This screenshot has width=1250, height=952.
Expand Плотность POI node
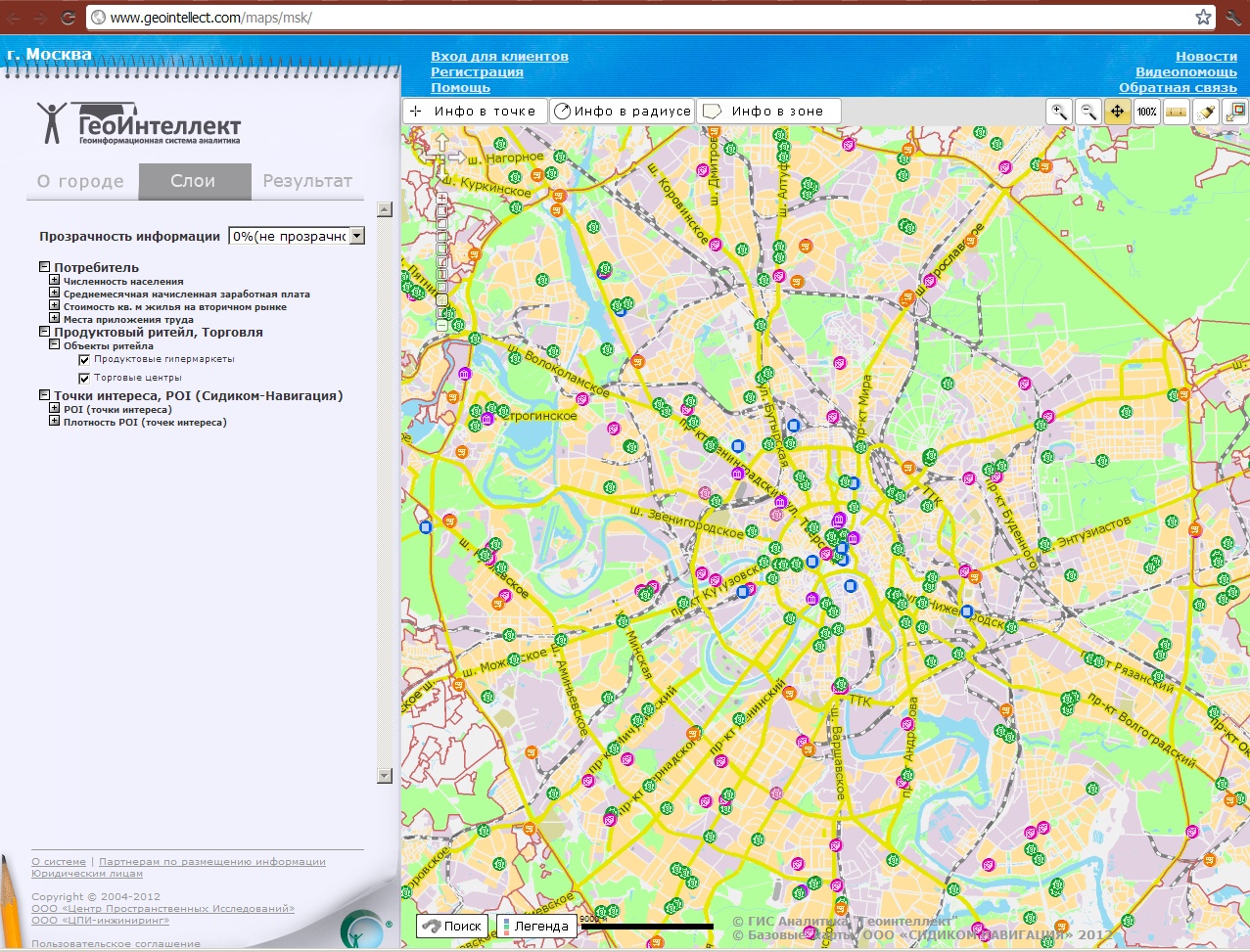point(55,421)
